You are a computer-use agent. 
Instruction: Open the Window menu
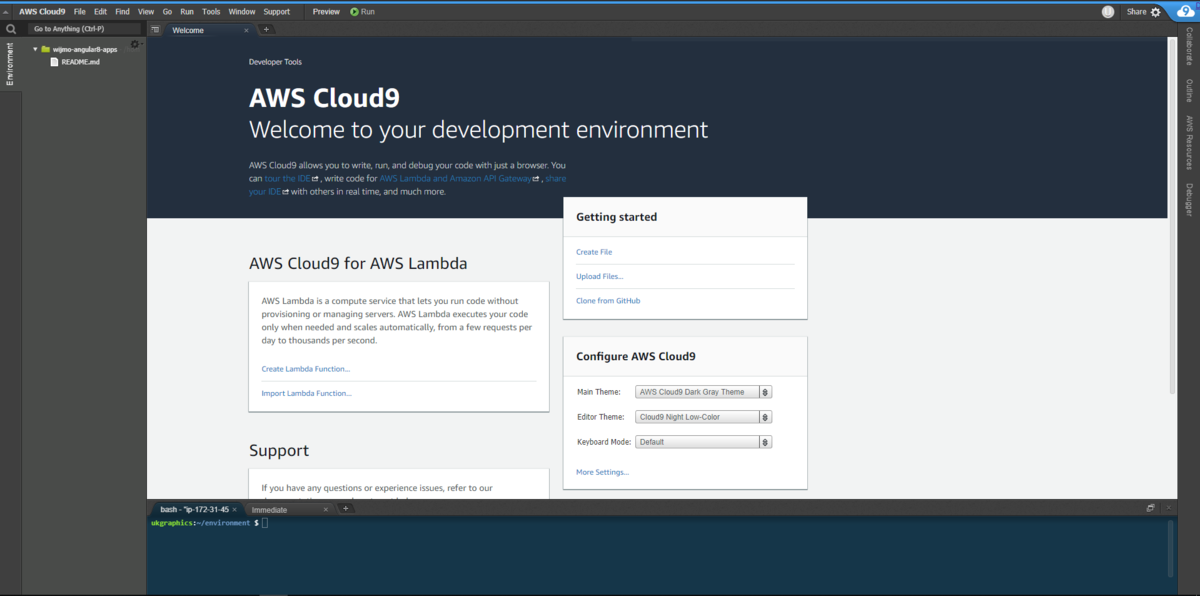[x=242, y=12]
